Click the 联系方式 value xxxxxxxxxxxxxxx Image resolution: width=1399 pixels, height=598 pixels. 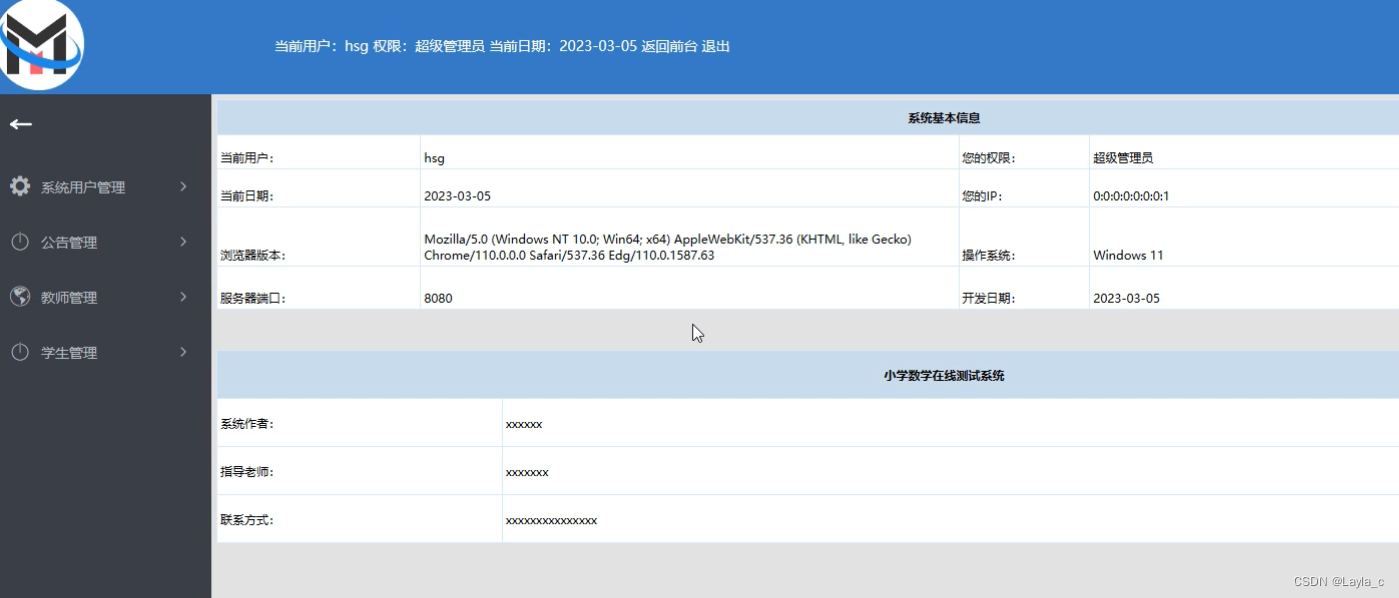pyautogui.click(x=551, y=520)
